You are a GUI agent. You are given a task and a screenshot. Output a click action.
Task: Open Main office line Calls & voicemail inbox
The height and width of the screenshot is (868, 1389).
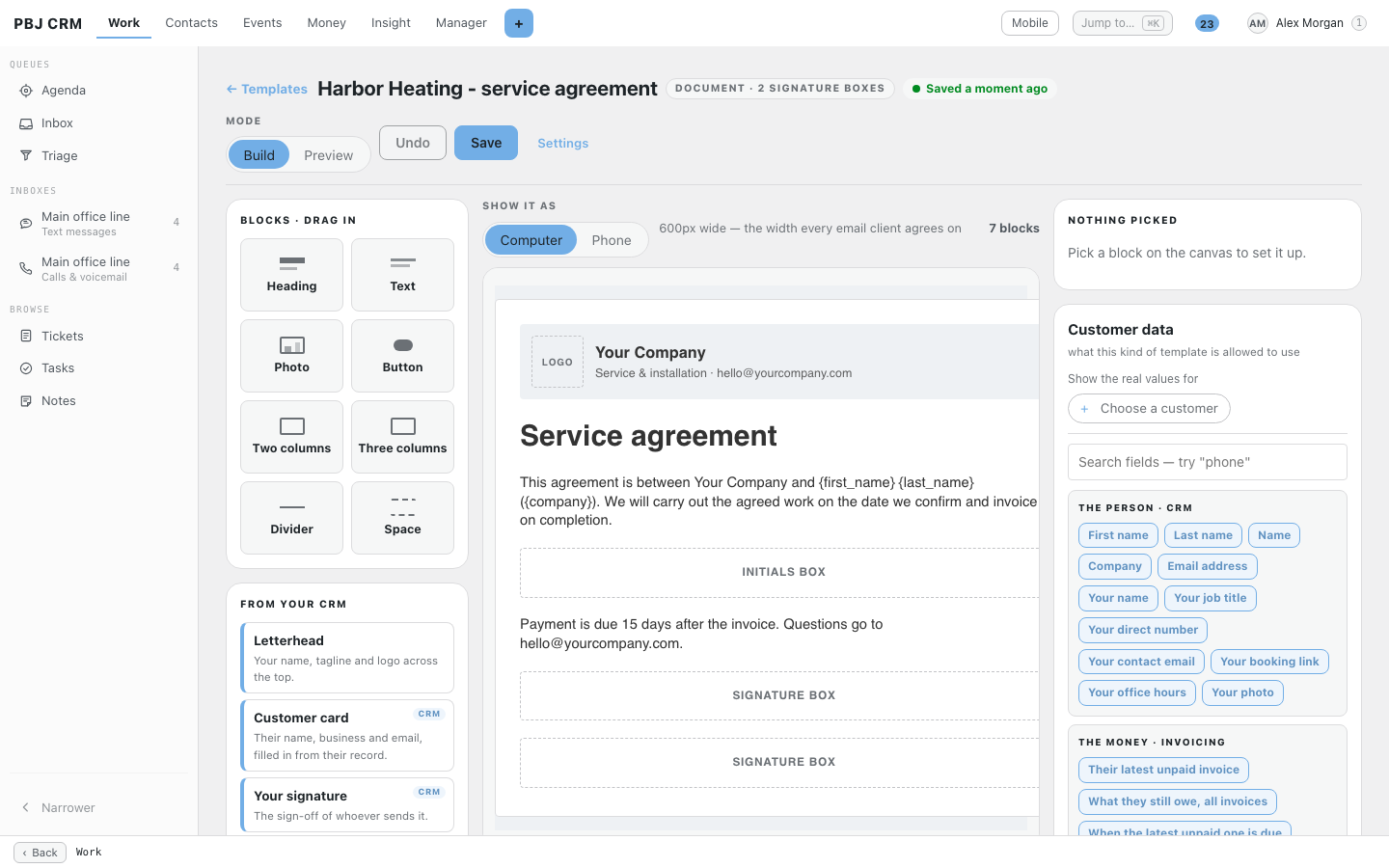pos(98,268)
